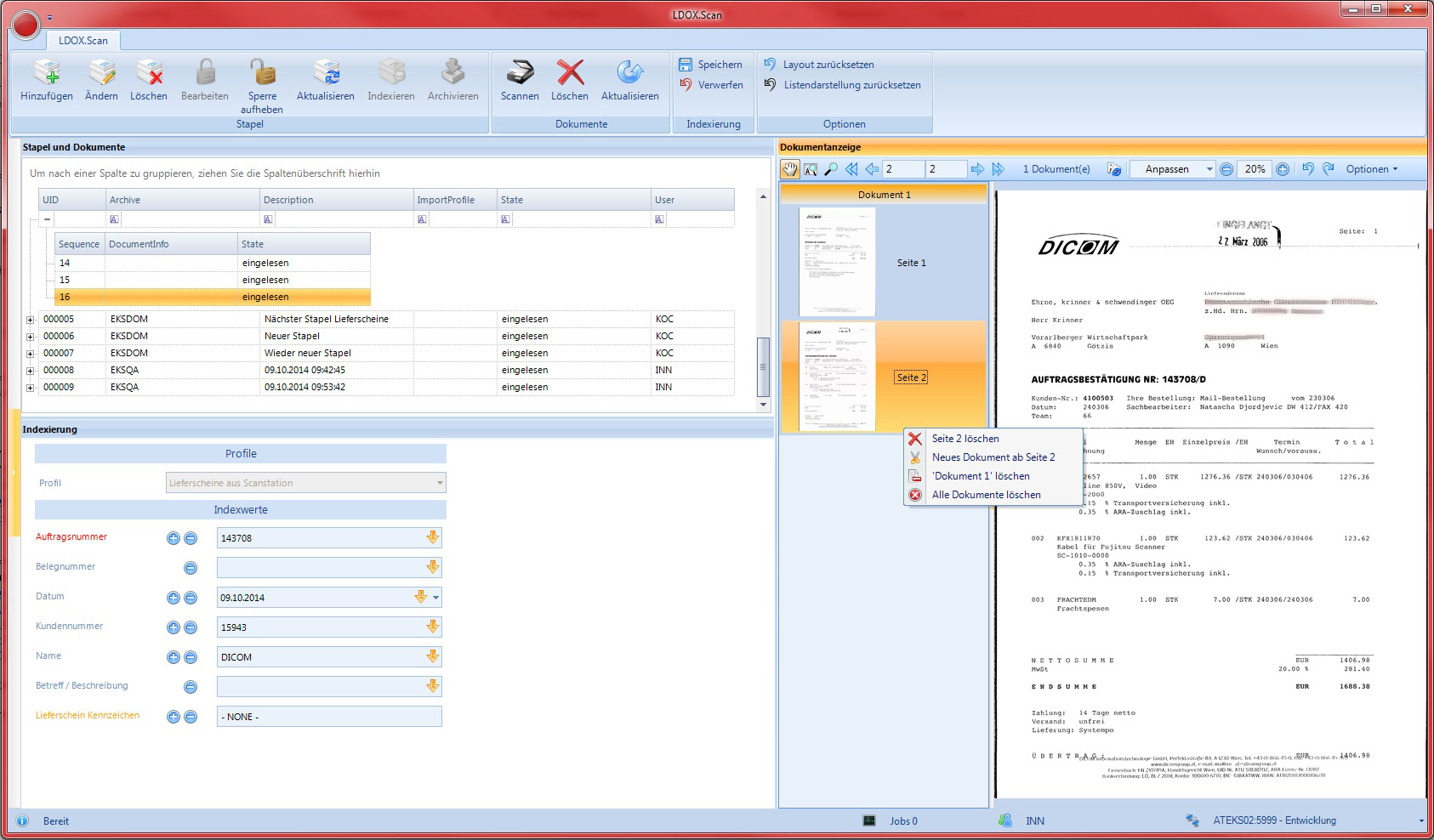The width and height of the screenshot is (1434, 840).
Task: Go to the next page arrow
Action: tap(977, 169)
